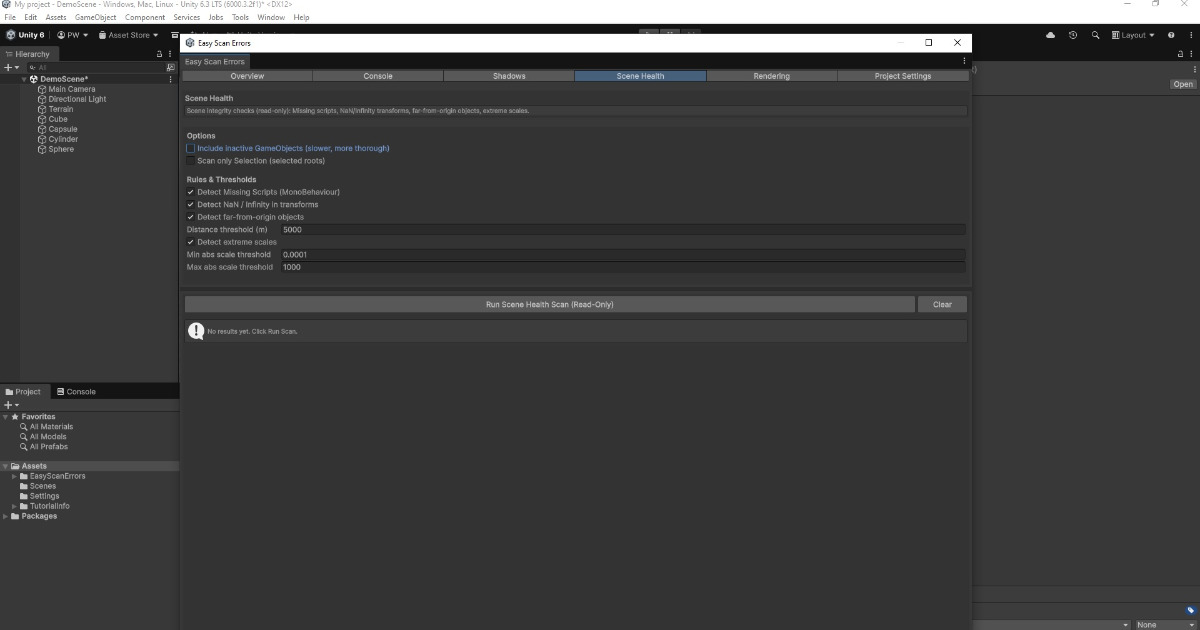Expand the TutorialInfo folder arrow
The image size is (1200, 630).
click(x=14, y=506)
